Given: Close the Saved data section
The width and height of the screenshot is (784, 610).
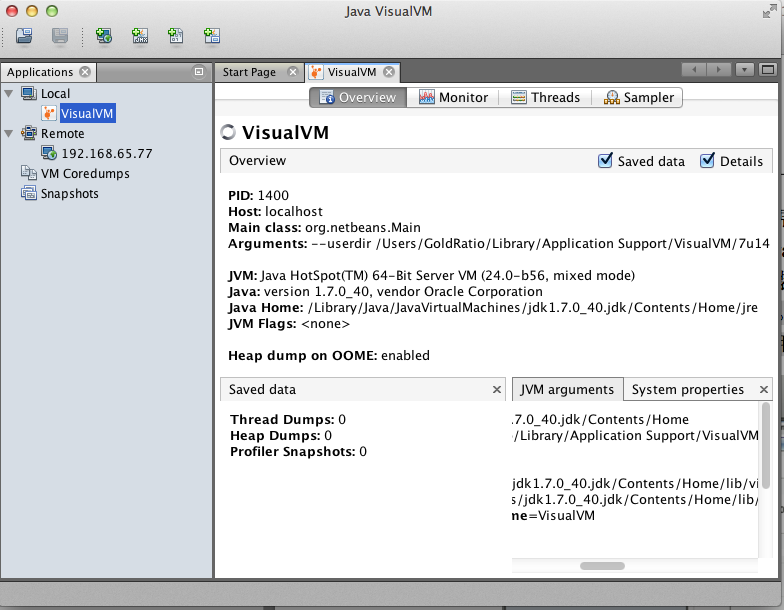Looking at the screenshot, I should coord(496,390).
